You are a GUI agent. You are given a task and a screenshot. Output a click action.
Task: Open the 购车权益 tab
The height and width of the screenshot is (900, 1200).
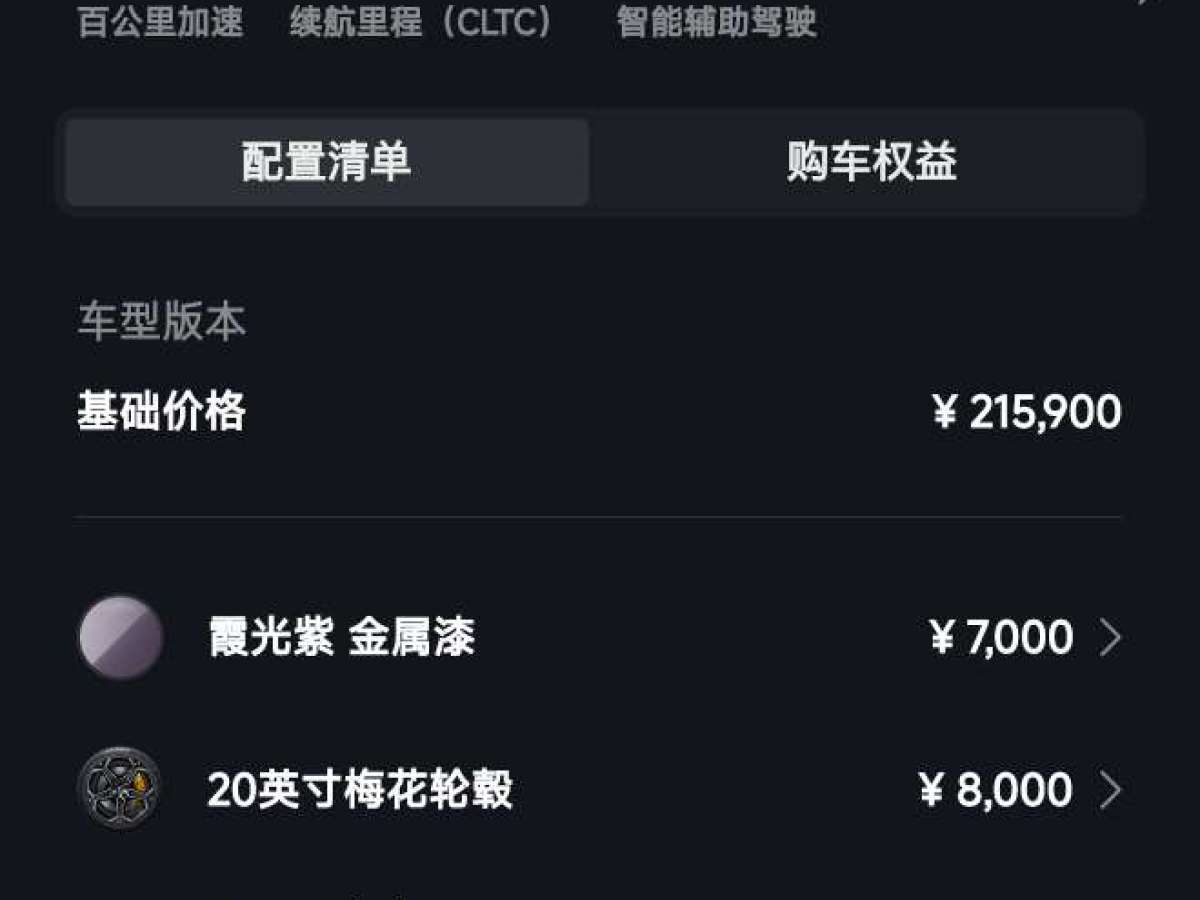point(871,162)
